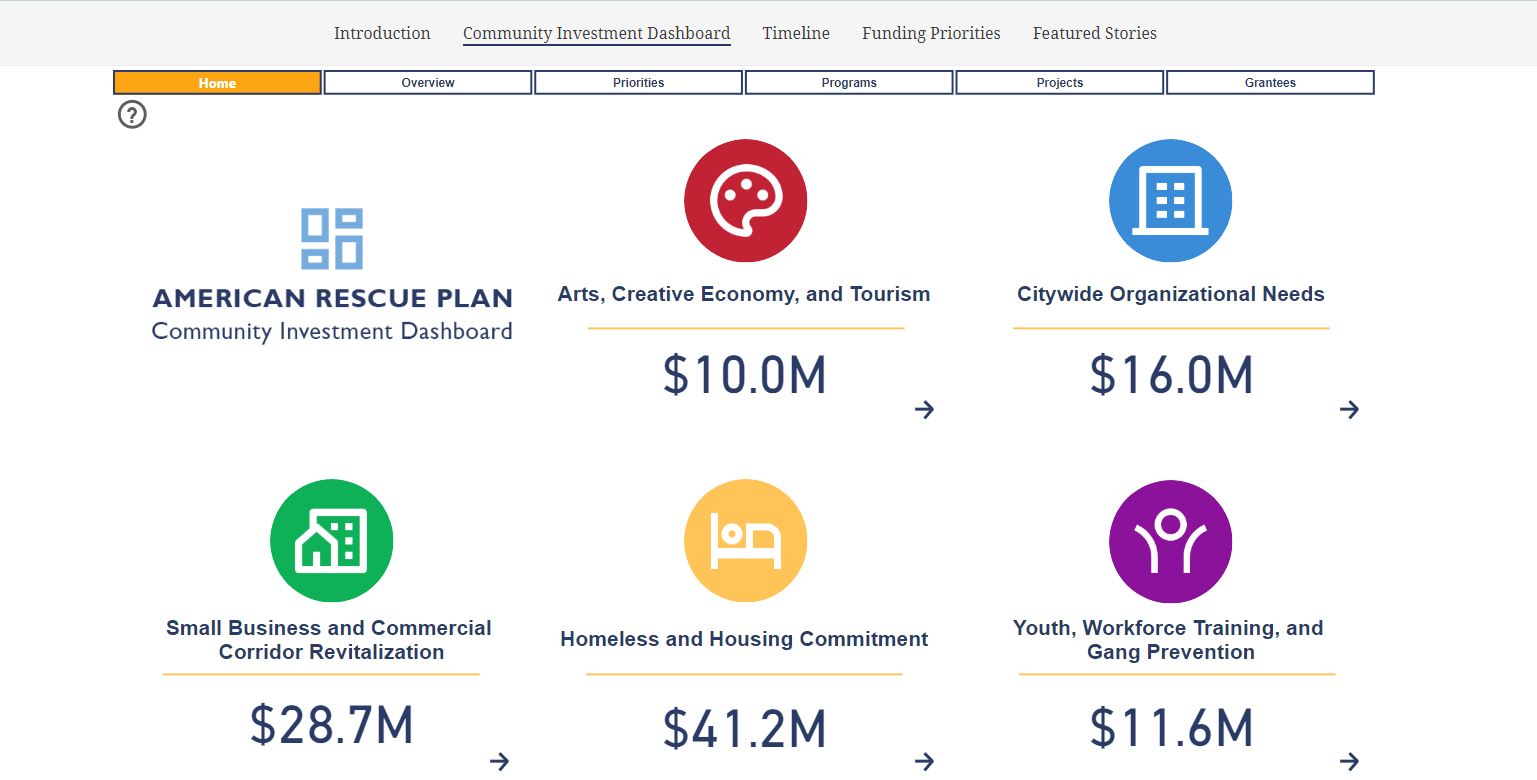The height and width of the screenshot is (780, 1537).
Task: Go to the Grantees tab
Action: click(1270, 83)
